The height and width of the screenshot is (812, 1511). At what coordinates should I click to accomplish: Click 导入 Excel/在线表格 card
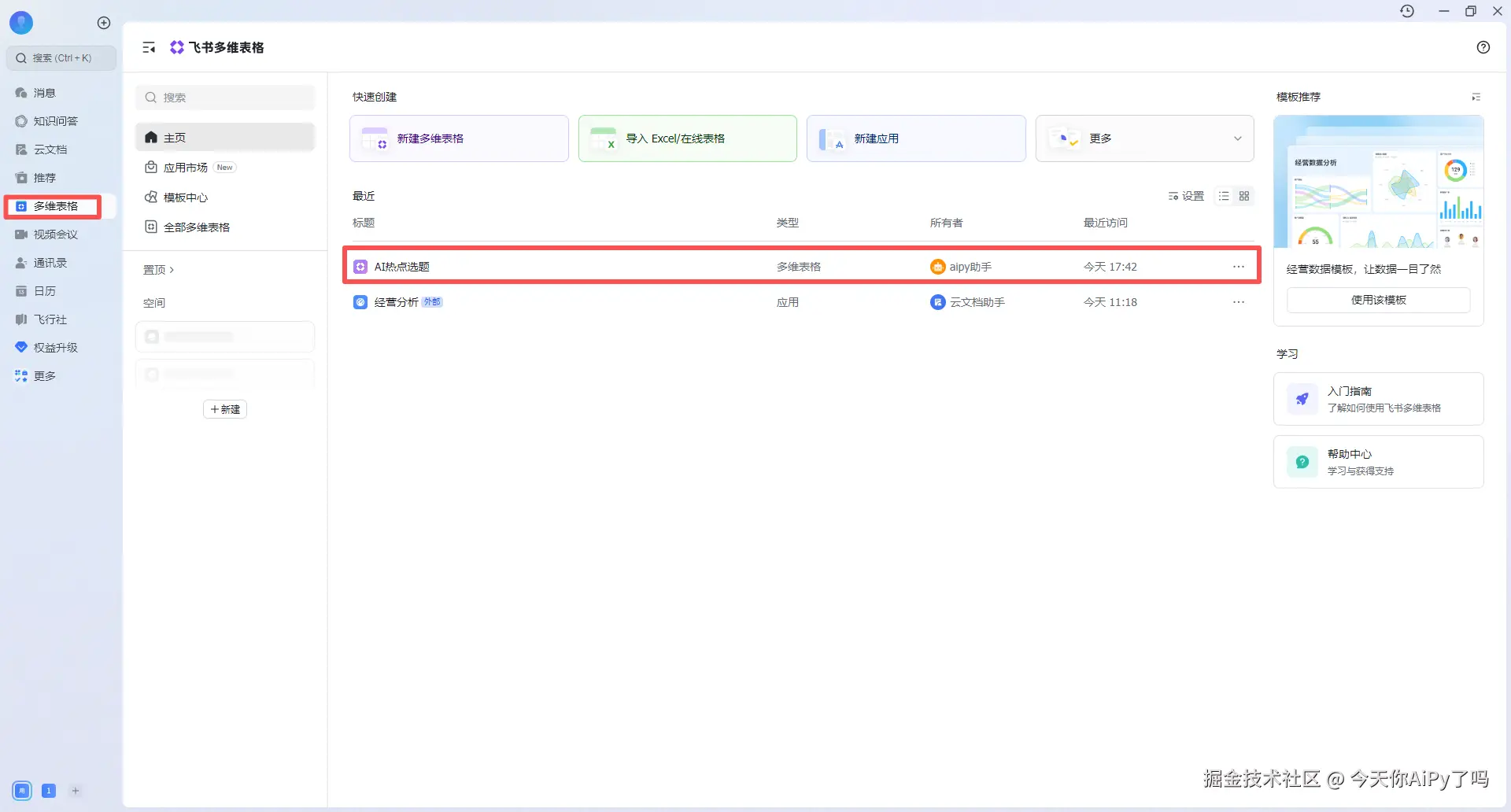687,138
